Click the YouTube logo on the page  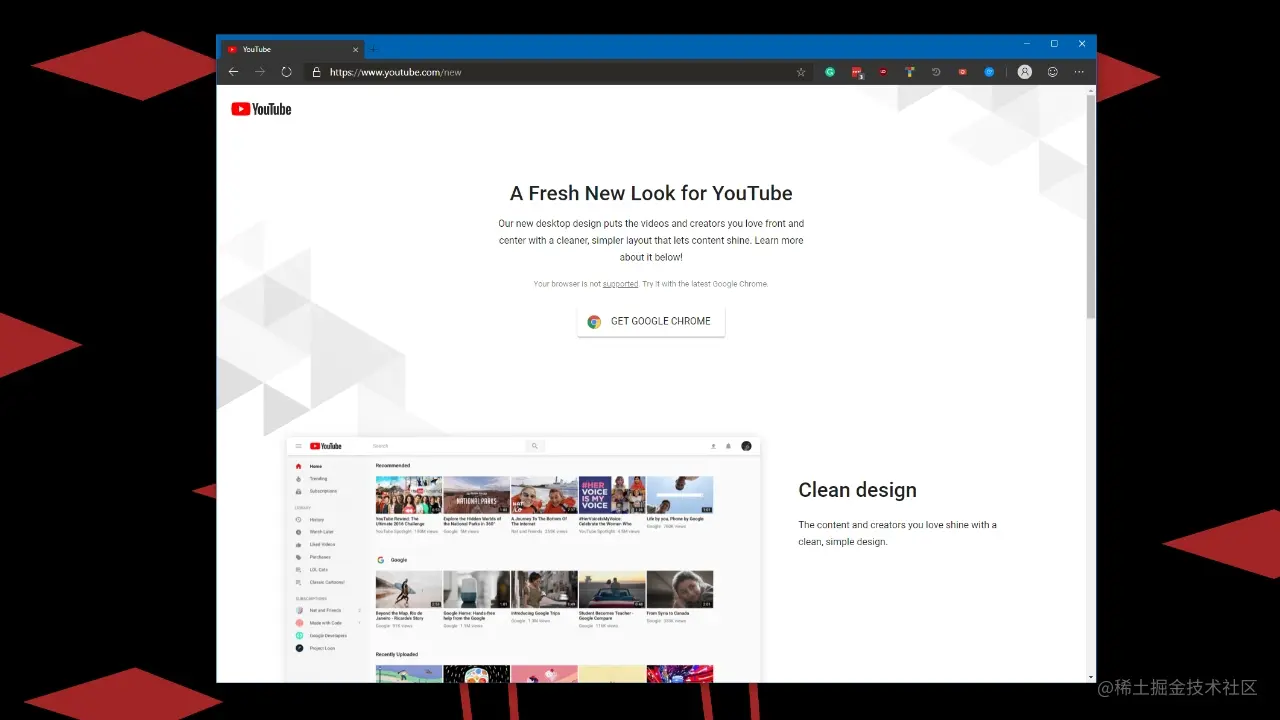tap(261, 109)
